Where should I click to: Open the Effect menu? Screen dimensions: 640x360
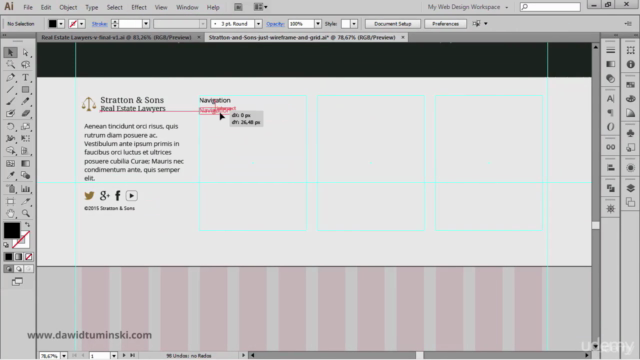coord(139,7)
